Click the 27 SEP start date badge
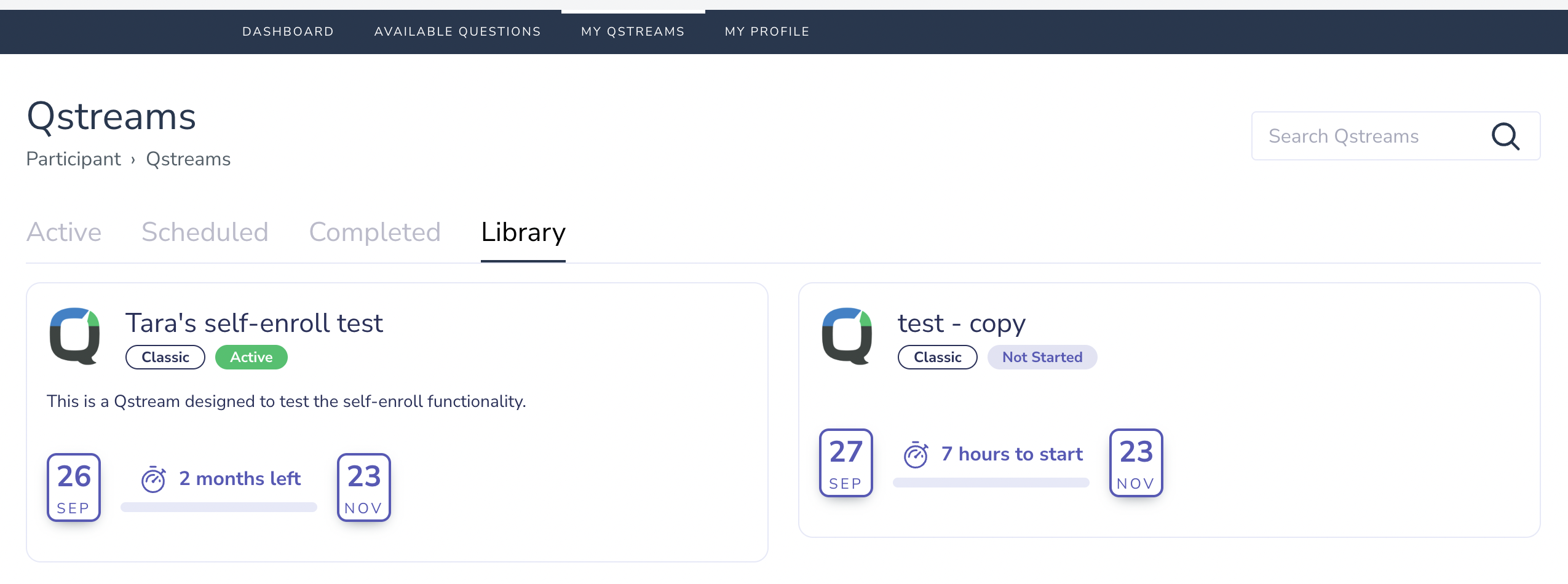Screen dimensions: 1568x584 click(x=846, y=463)
